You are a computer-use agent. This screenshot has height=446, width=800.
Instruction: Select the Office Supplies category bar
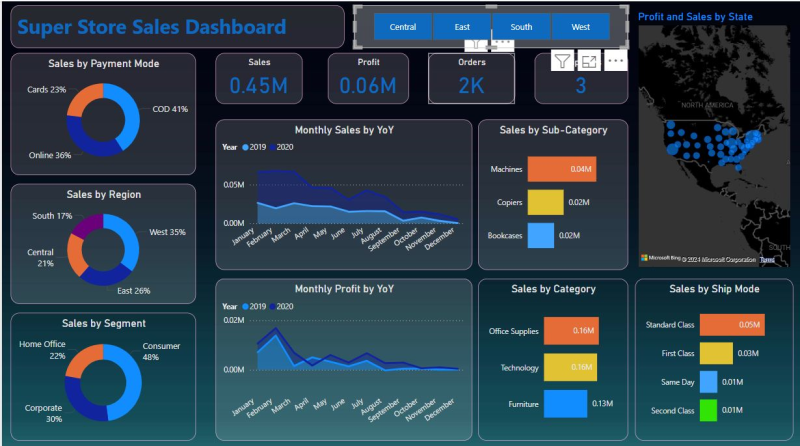(x=571, y=330)
